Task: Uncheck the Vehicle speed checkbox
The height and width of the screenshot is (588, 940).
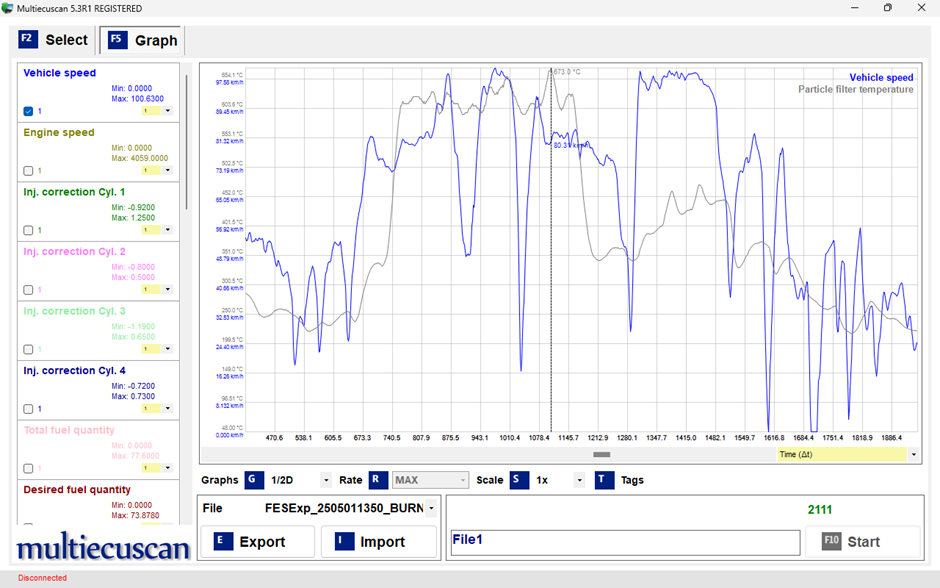Action: click(28, 111)
